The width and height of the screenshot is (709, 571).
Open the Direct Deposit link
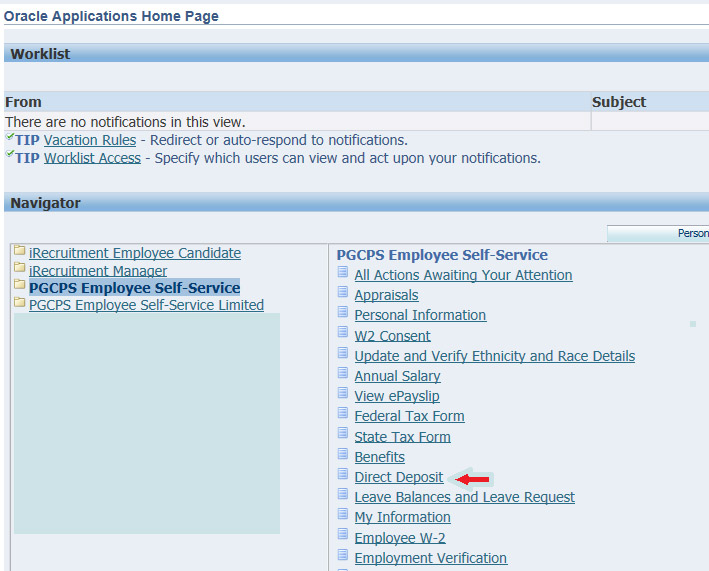click(398, 477)
